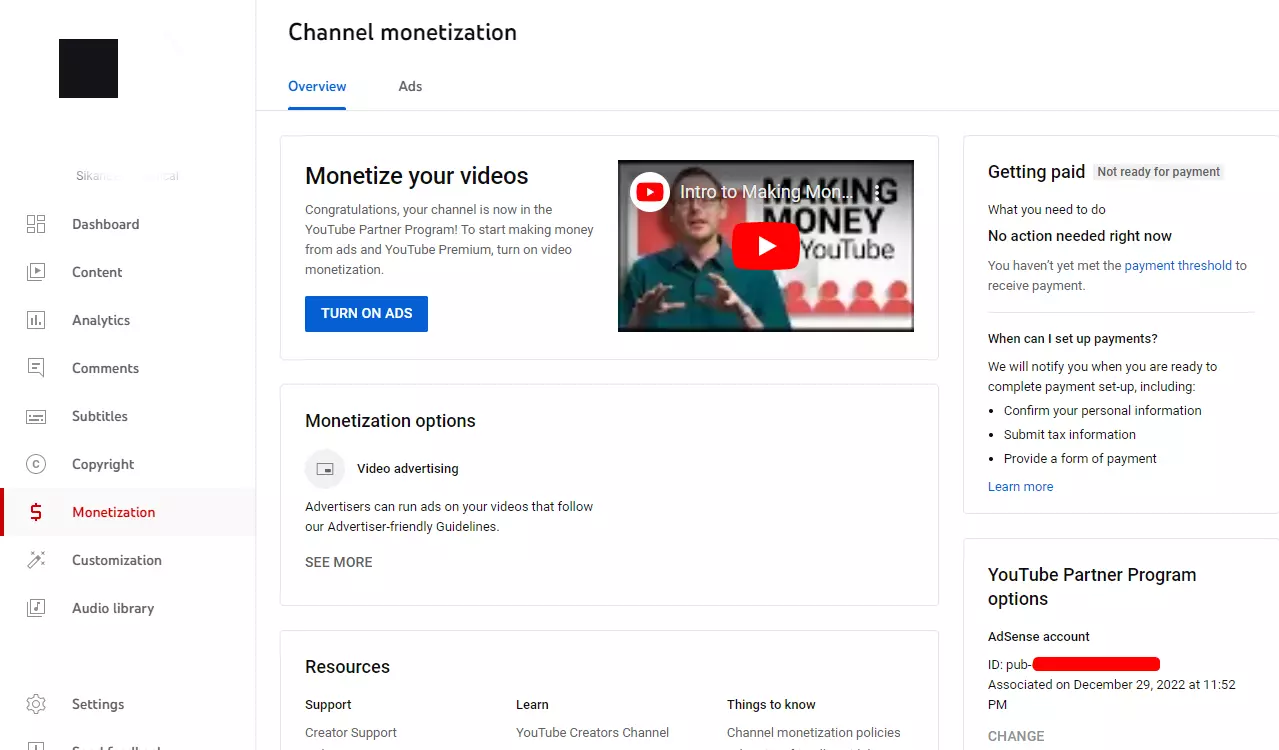This screenshot has height=750, width=1279.
Task: Play the Intro to Making Money video
Action: pyautogui.click(x=766, y=245)
